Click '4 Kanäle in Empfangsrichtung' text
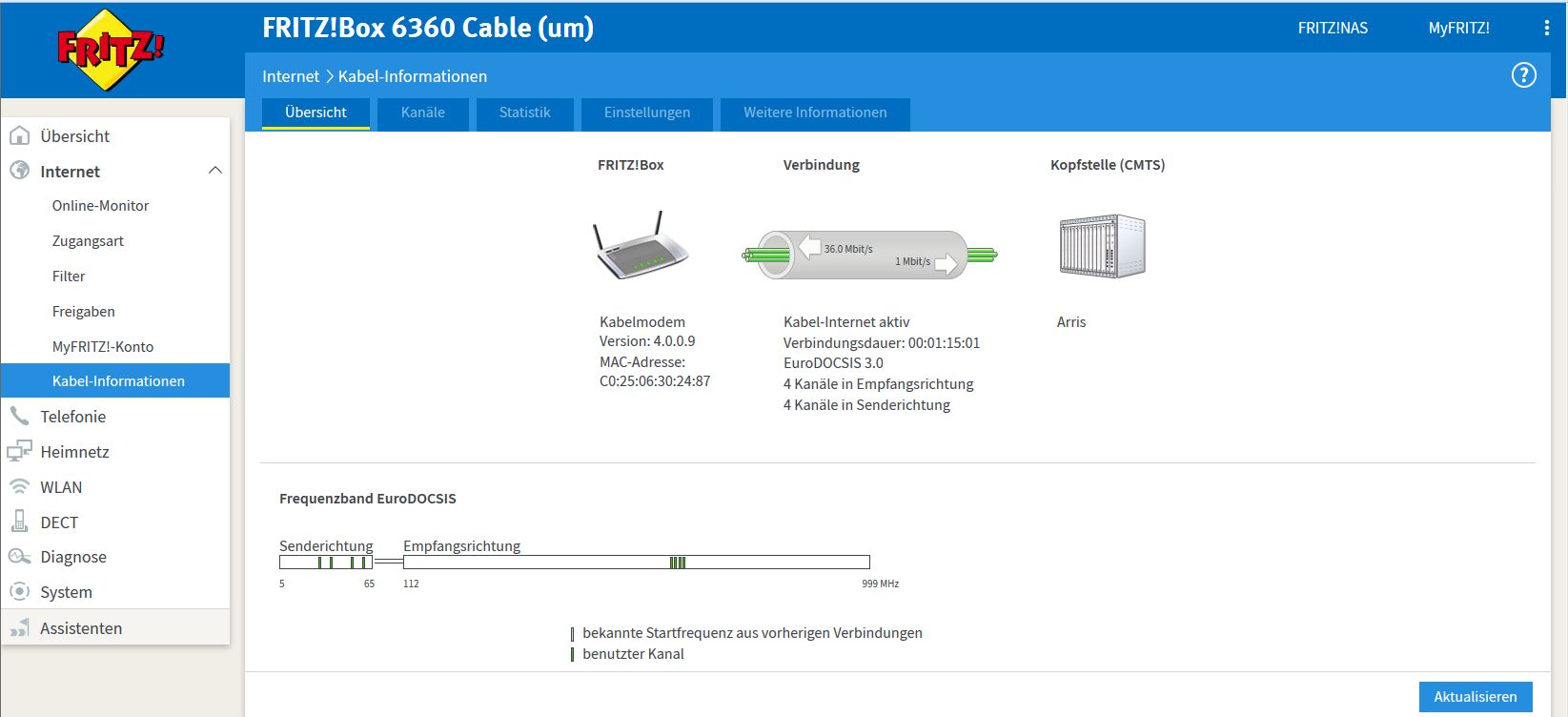 (x=879, y=384)
